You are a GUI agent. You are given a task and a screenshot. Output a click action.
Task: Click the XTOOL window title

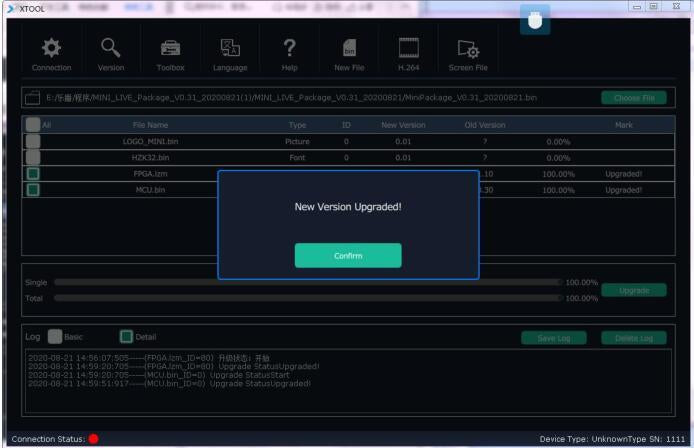click(x=32, y=9)
